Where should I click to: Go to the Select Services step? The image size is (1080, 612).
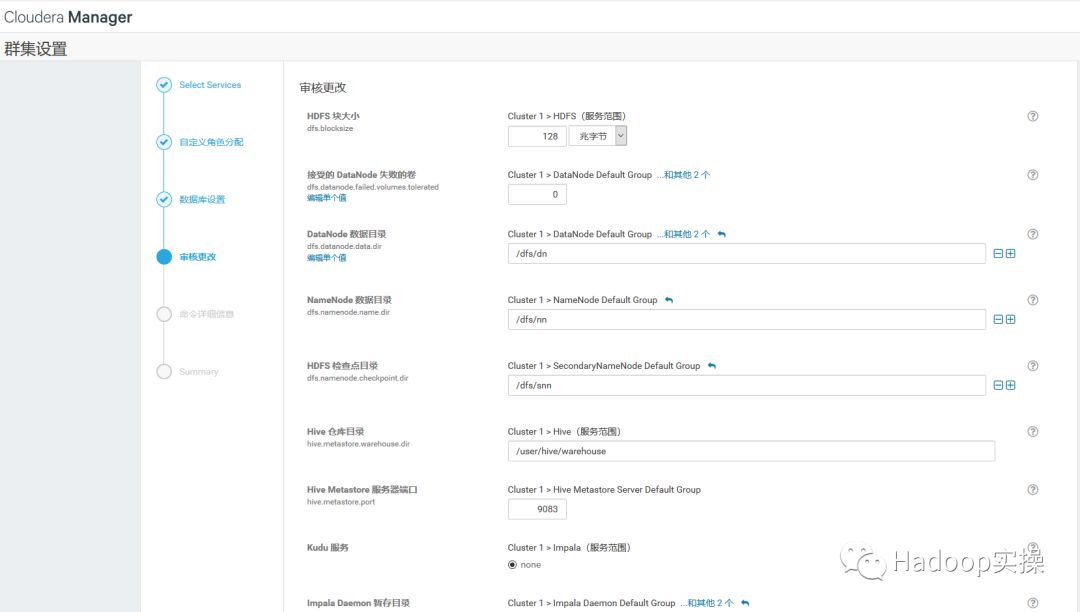(x=210, y=85)
